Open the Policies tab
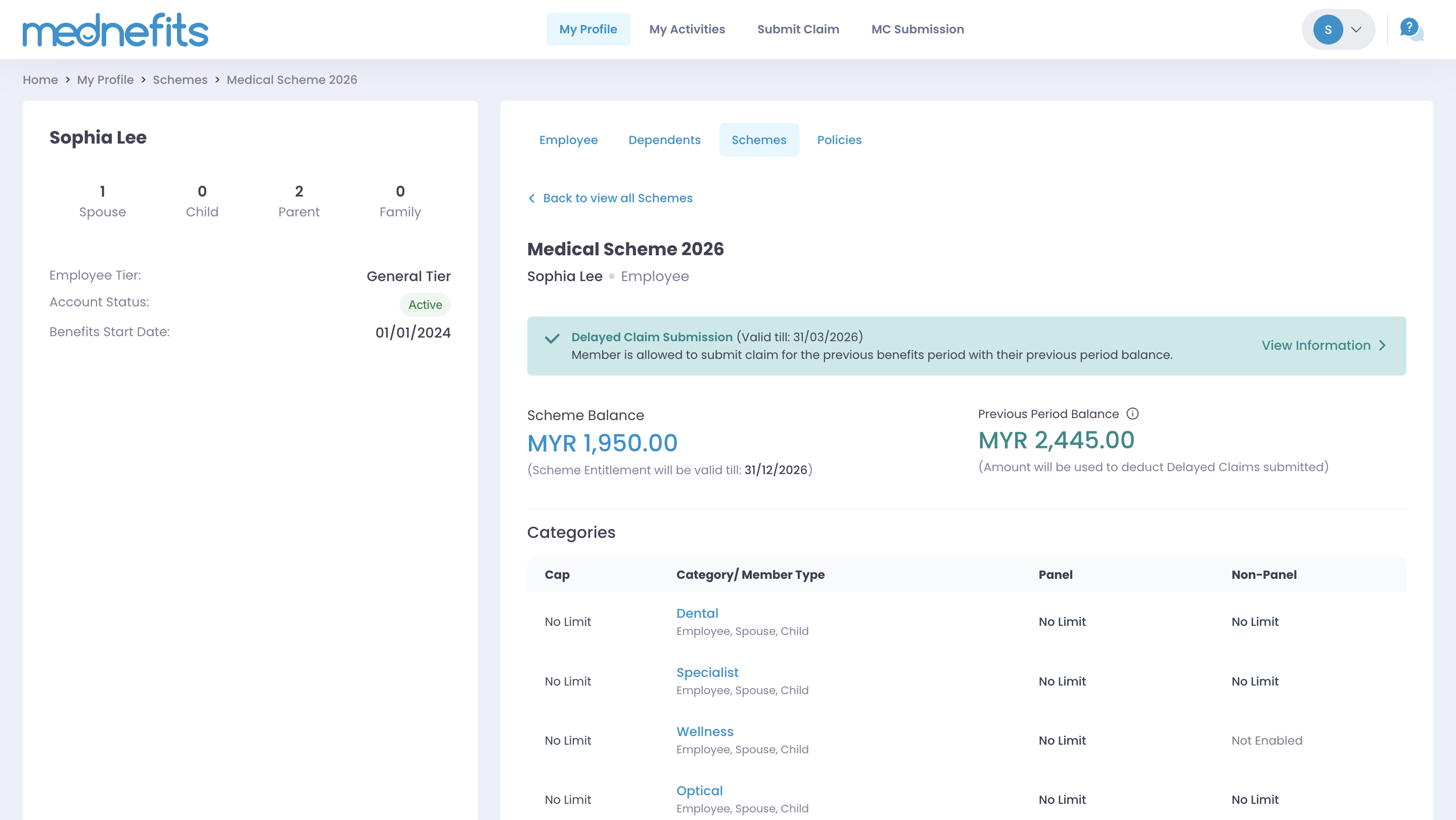The height and width of the screenshot is (820, 1456). click(x=839, y=140)
